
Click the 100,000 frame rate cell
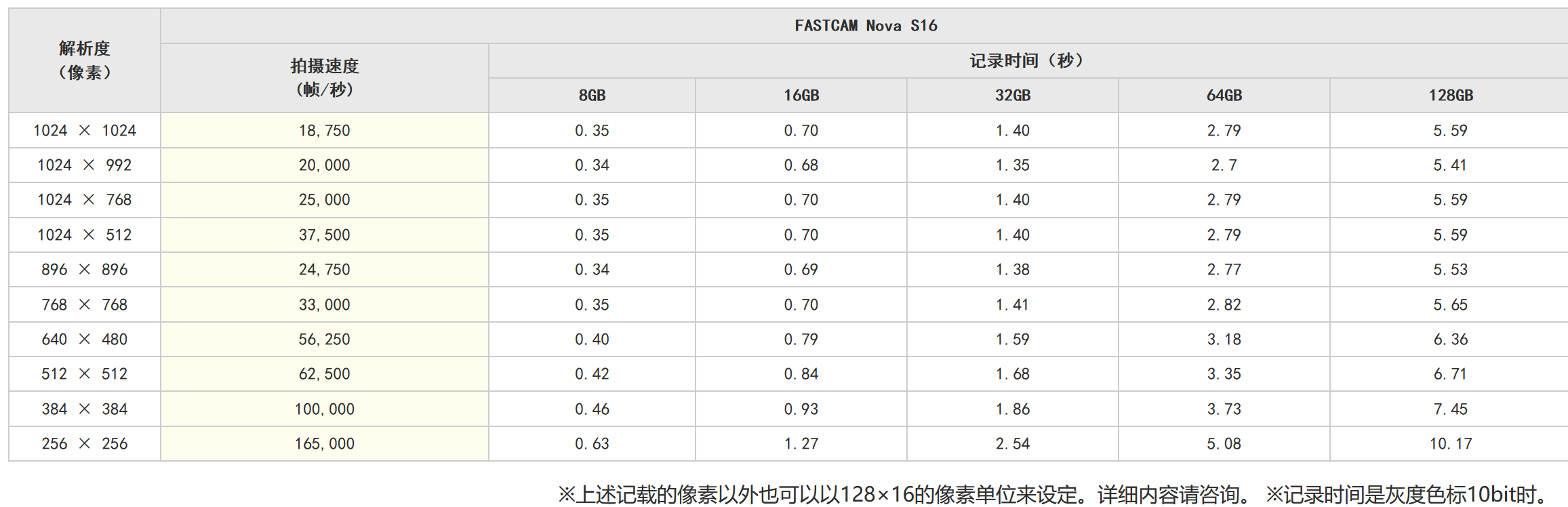tap(325, 409)
